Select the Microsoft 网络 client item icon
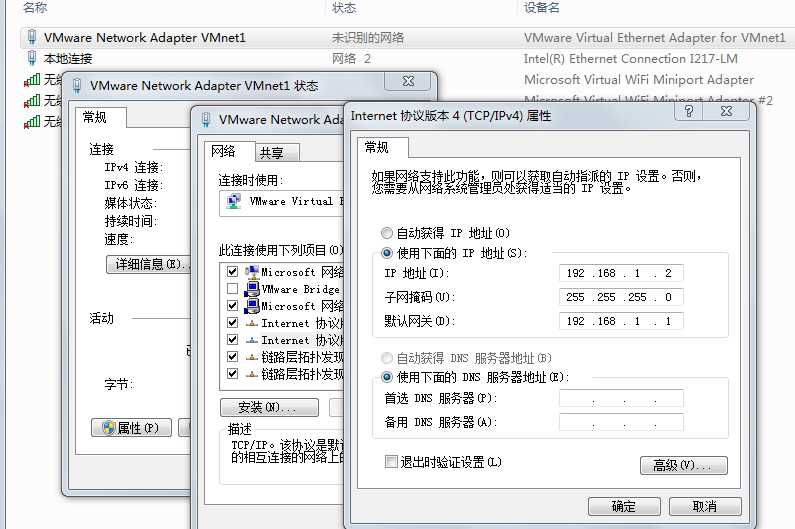Viewport: 795px width, 529px height. pyautogui.click(x=252, y=272)
